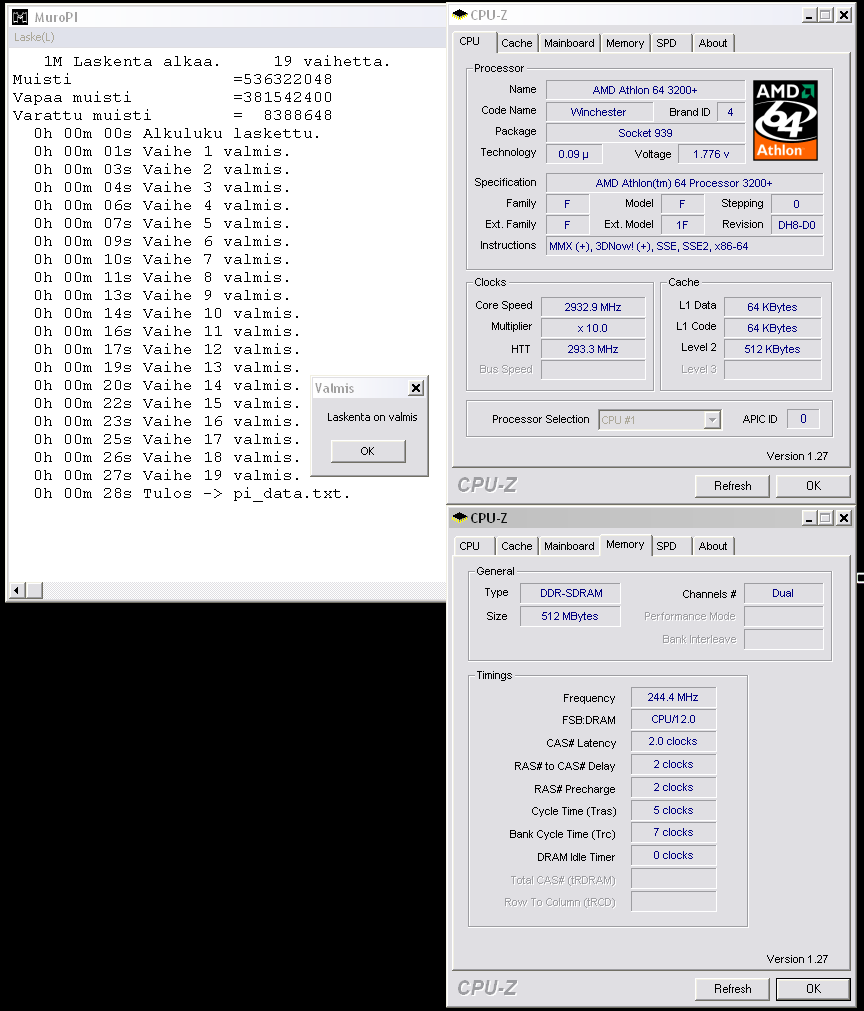Open About tab in upper CPU-Z window

[x=713, y=43]
